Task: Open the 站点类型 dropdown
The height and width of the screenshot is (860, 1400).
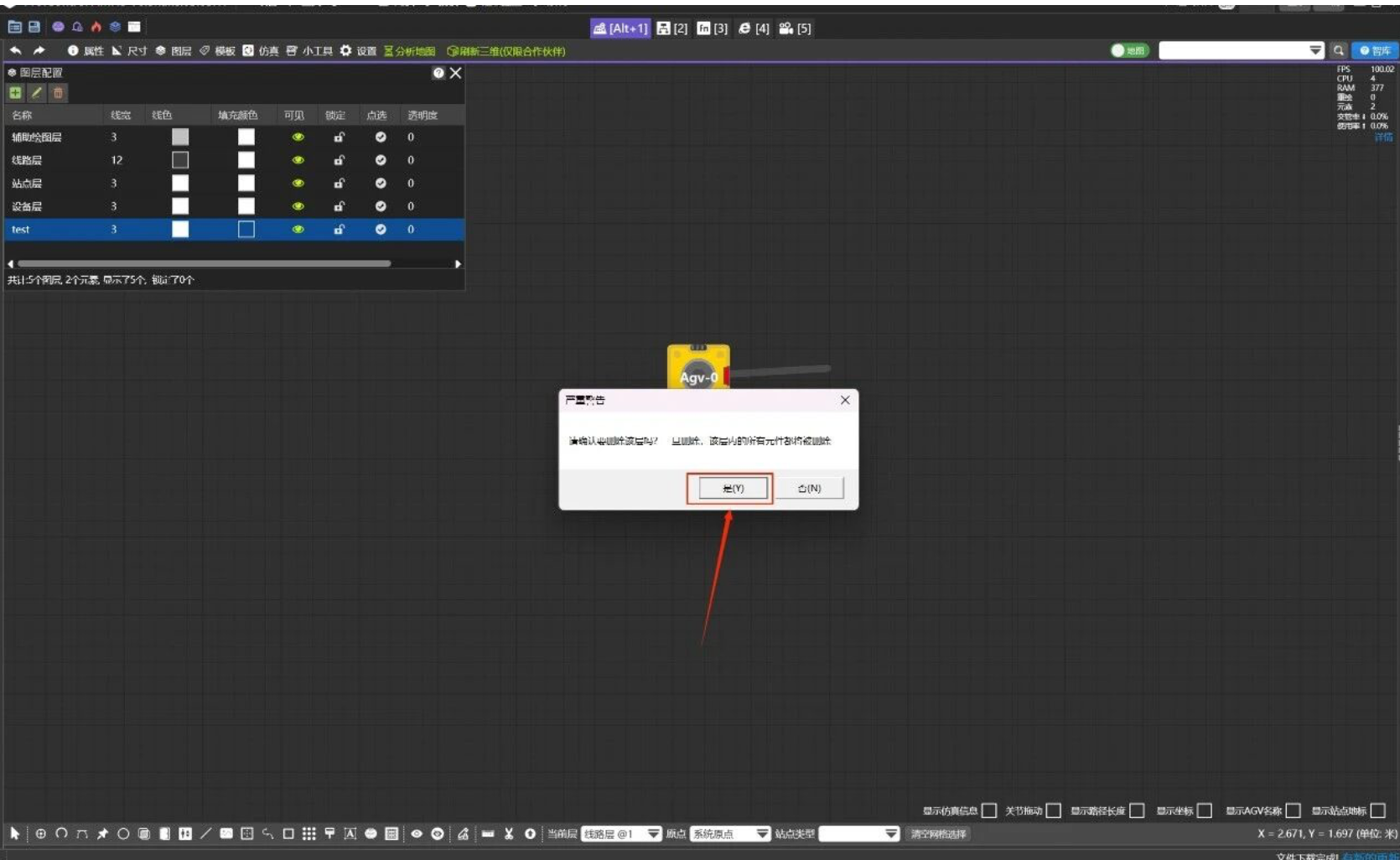Action: 859,834
